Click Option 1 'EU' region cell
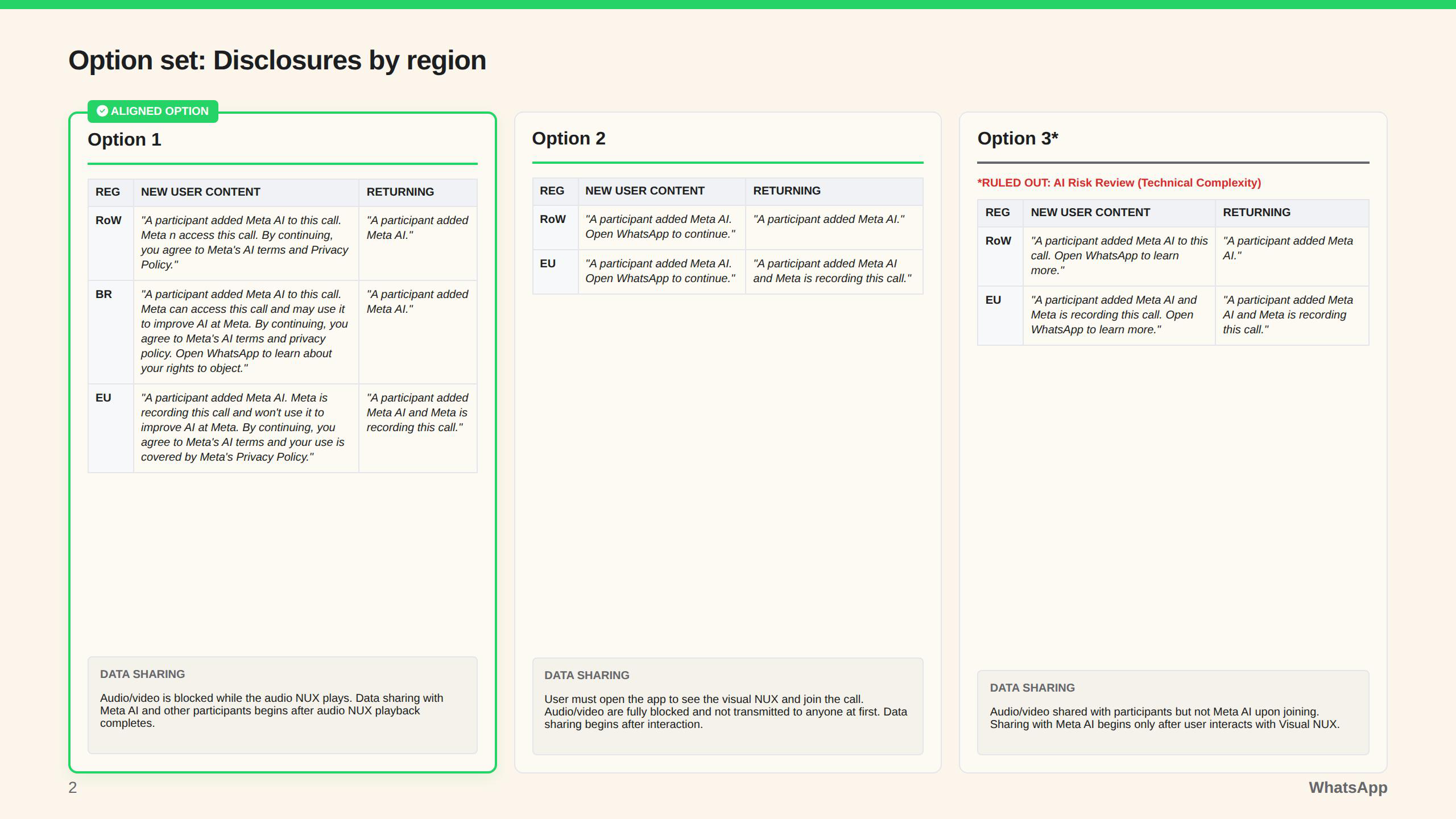The image size is (1456, 819). [x=110, y=428]
